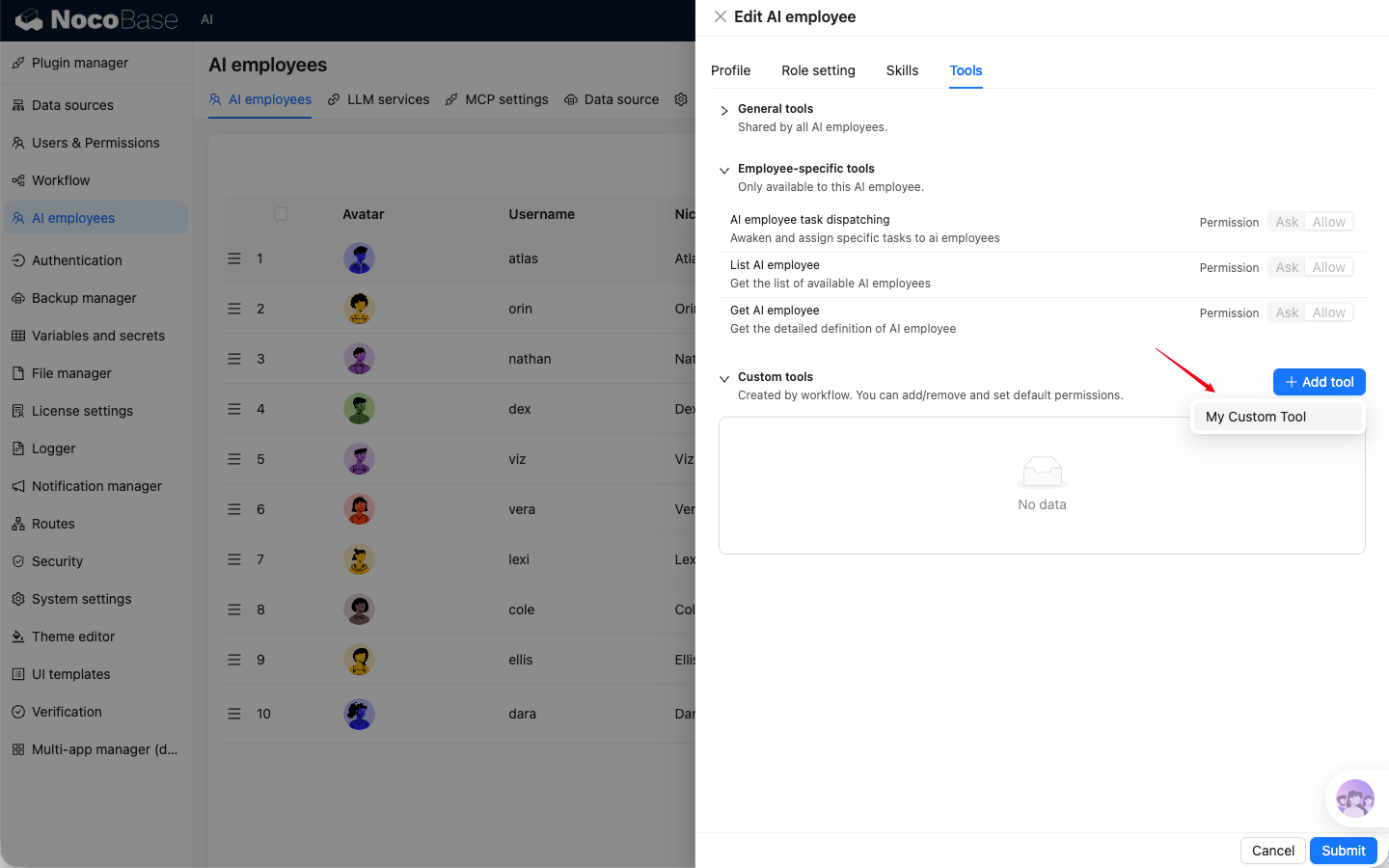
Task: Set task dispatching permission to Allow
Action: click(x=1328, y=222)
